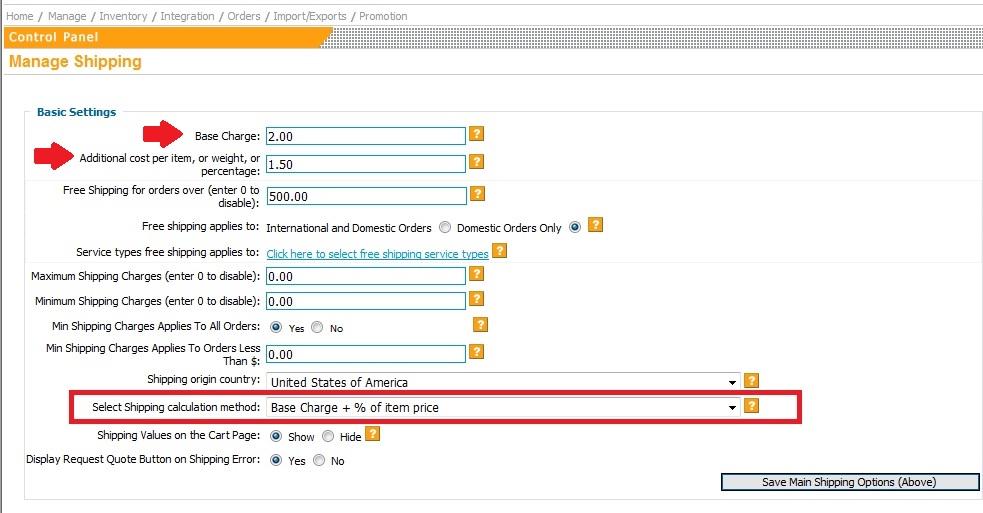Open help for Additional cost per item
983x513 pixels.
[x=477, y=162]
